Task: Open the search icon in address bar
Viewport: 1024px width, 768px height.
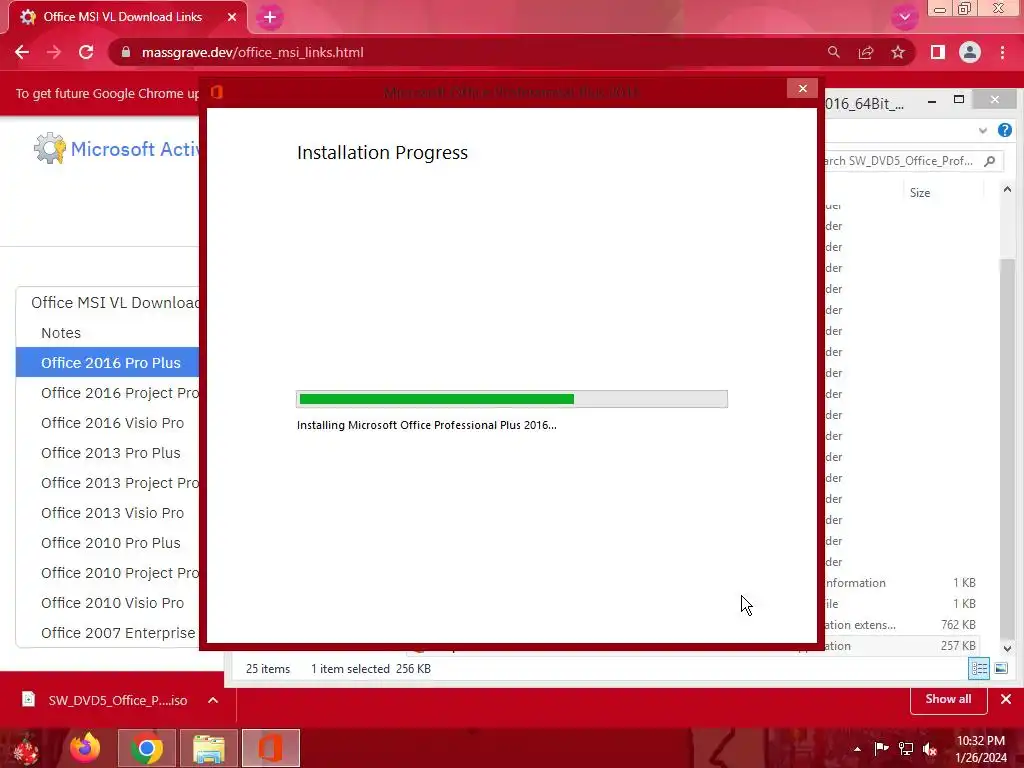Action: (x=834, y=52)
